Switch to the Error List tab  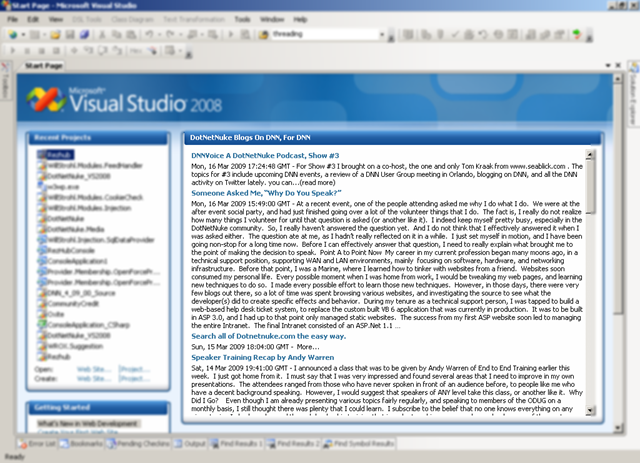tap(37, 444)
